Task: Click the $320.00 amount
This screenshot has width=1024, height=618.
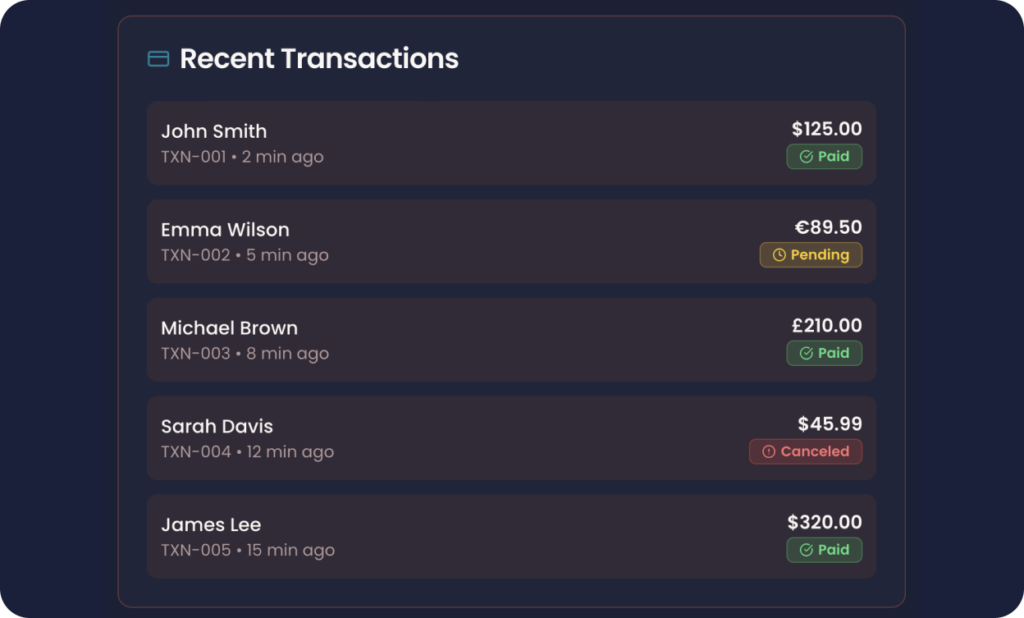Action: pyautogui.click(x=825, y=522)
